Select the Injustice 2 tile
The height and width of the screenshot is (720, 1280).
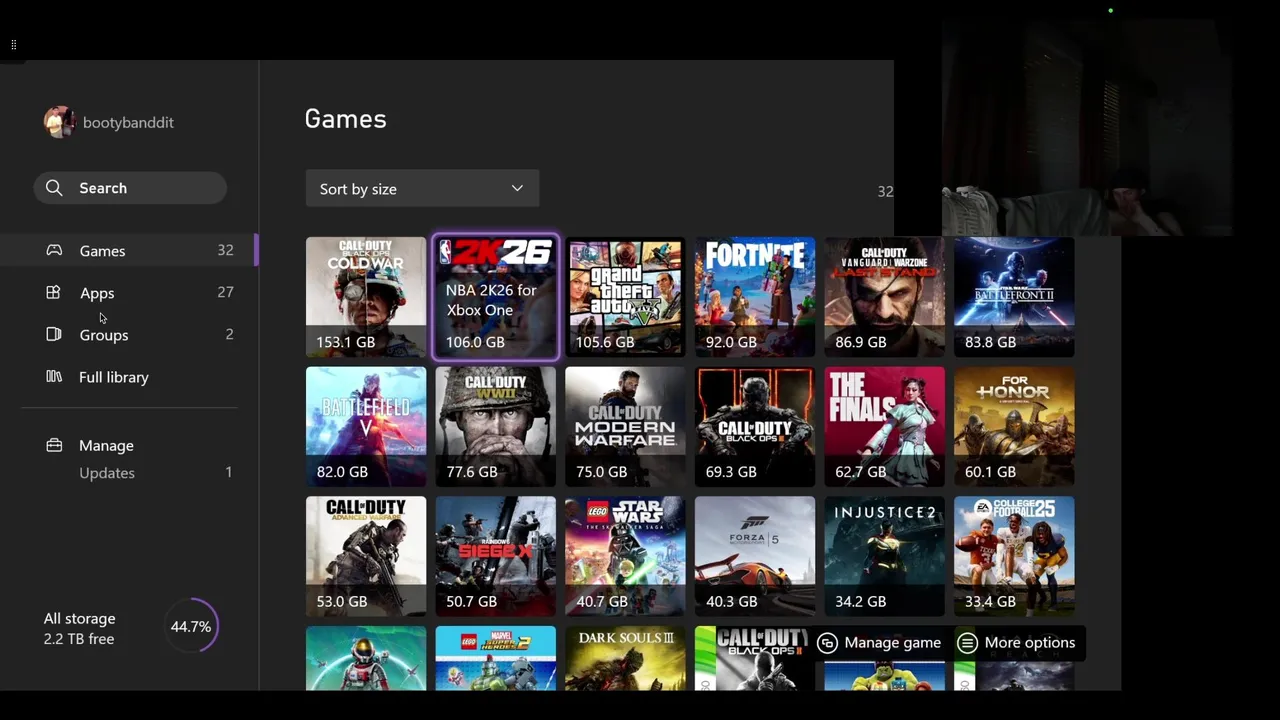click(x=885, y=557)
